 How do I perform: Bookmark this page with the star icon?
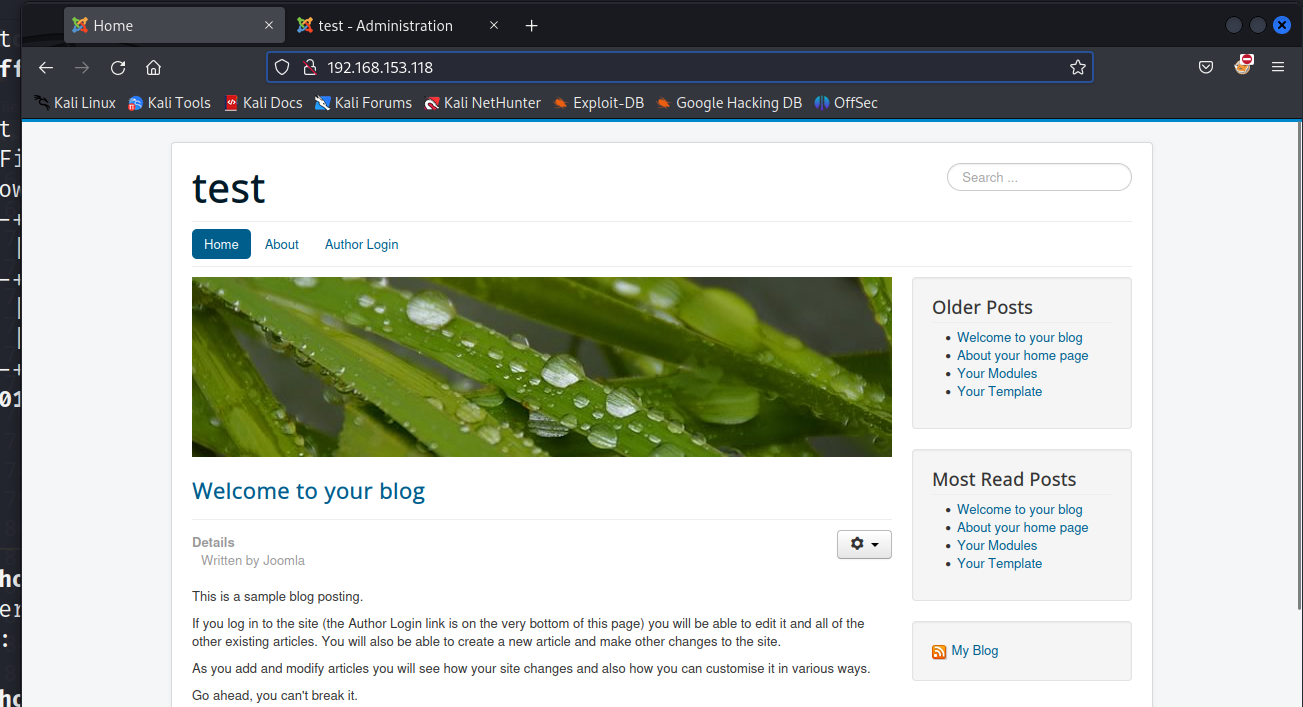tap(1077, 68)
